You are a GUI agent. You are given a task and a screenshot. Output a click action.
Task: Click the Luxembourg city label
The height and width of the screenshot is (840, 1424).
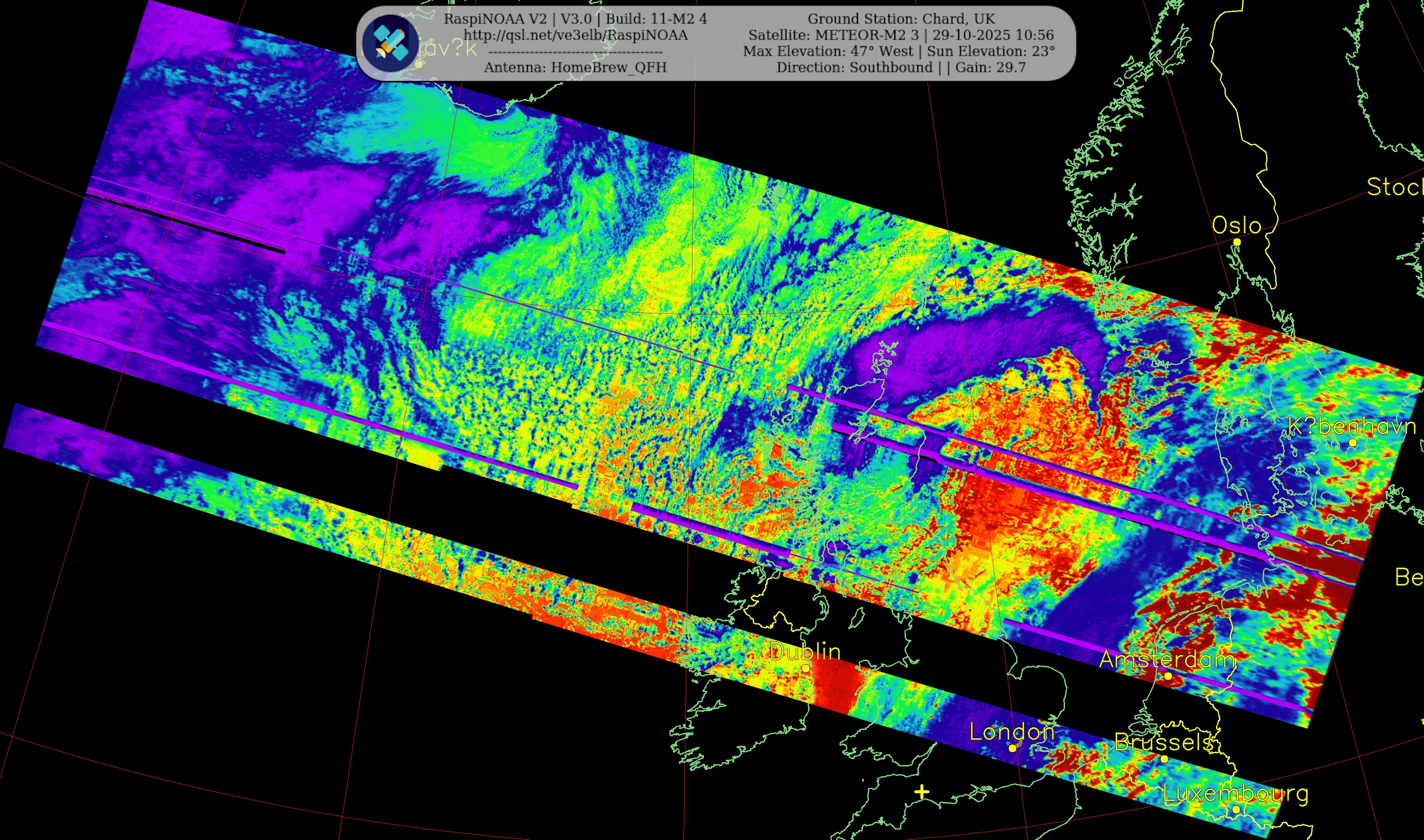(x=1236, y=794)
